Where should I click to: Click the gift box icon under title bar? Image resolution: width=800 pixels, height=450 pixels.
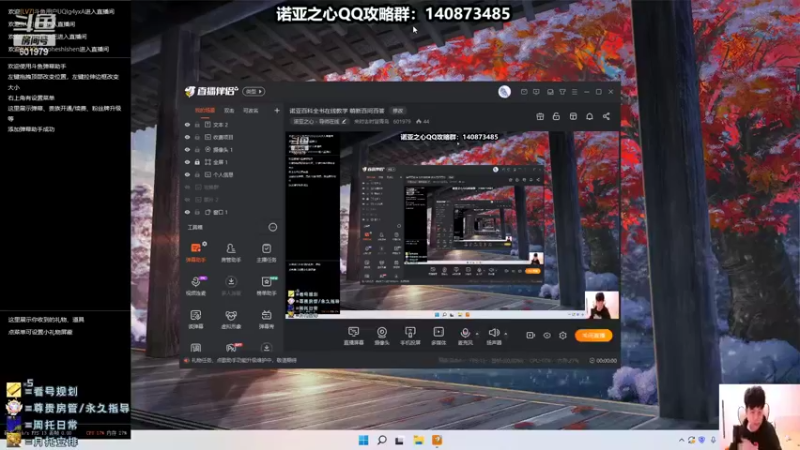[x=540, y=116]
